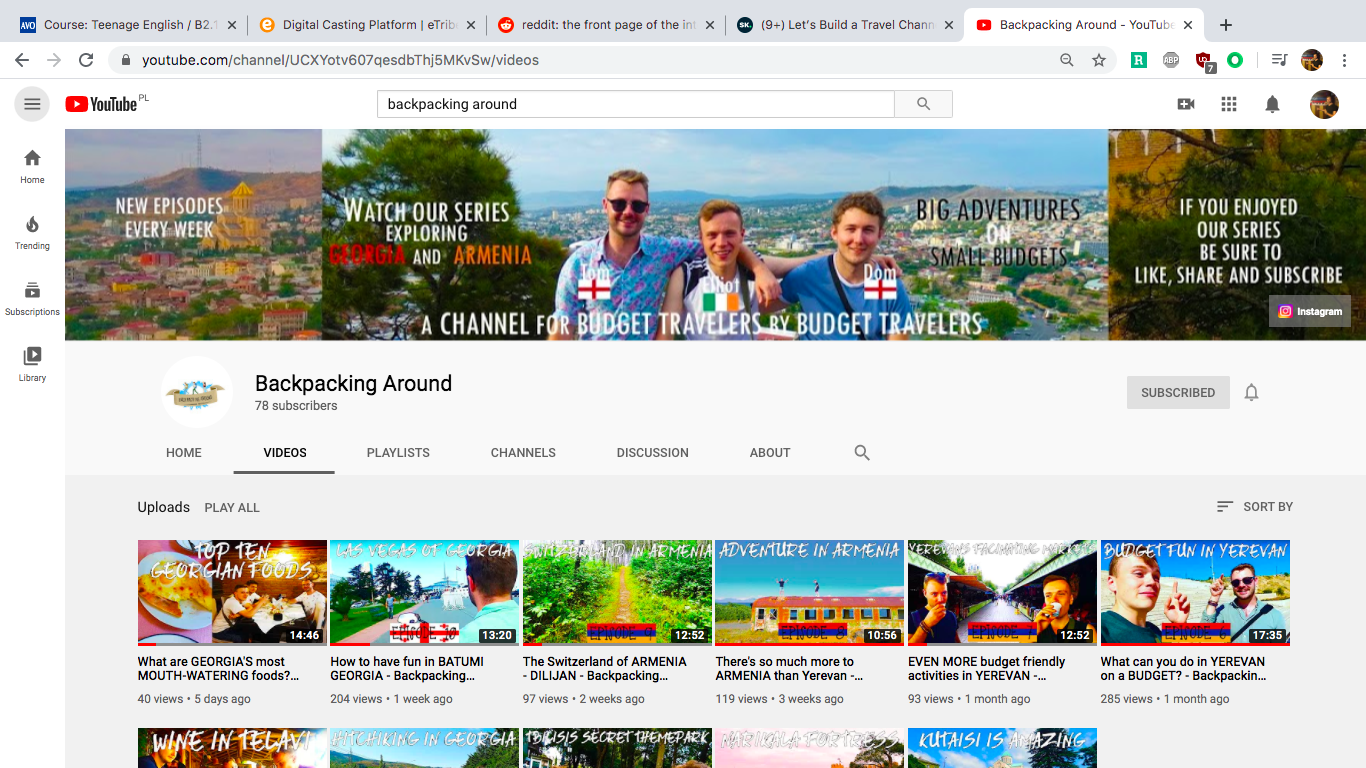Open a new browser tab
Viewport: 1366px width, 768px height.
click(x=1226, y=25)
